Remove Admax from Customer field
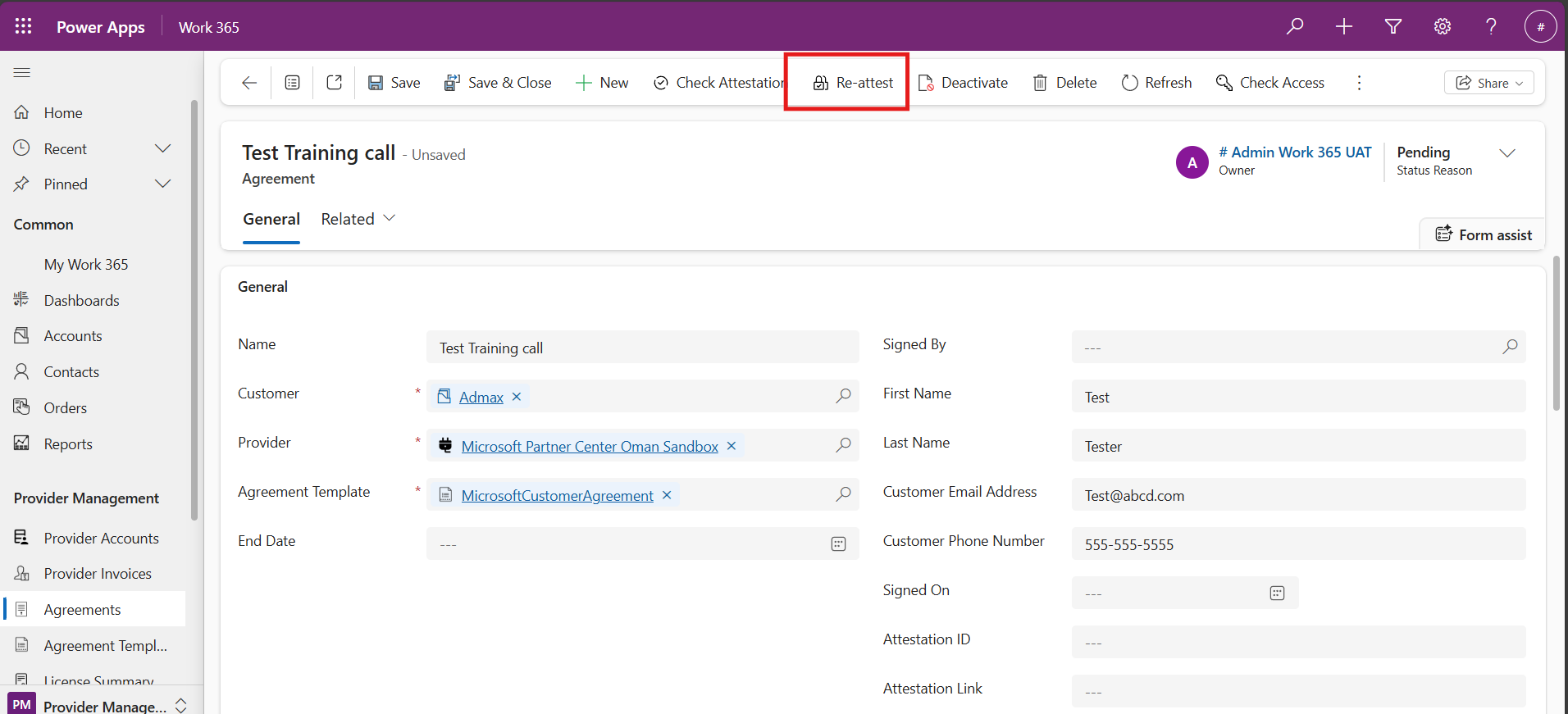Image resolution: width=1568 pixels, height=714 pixels. point(517,397)
